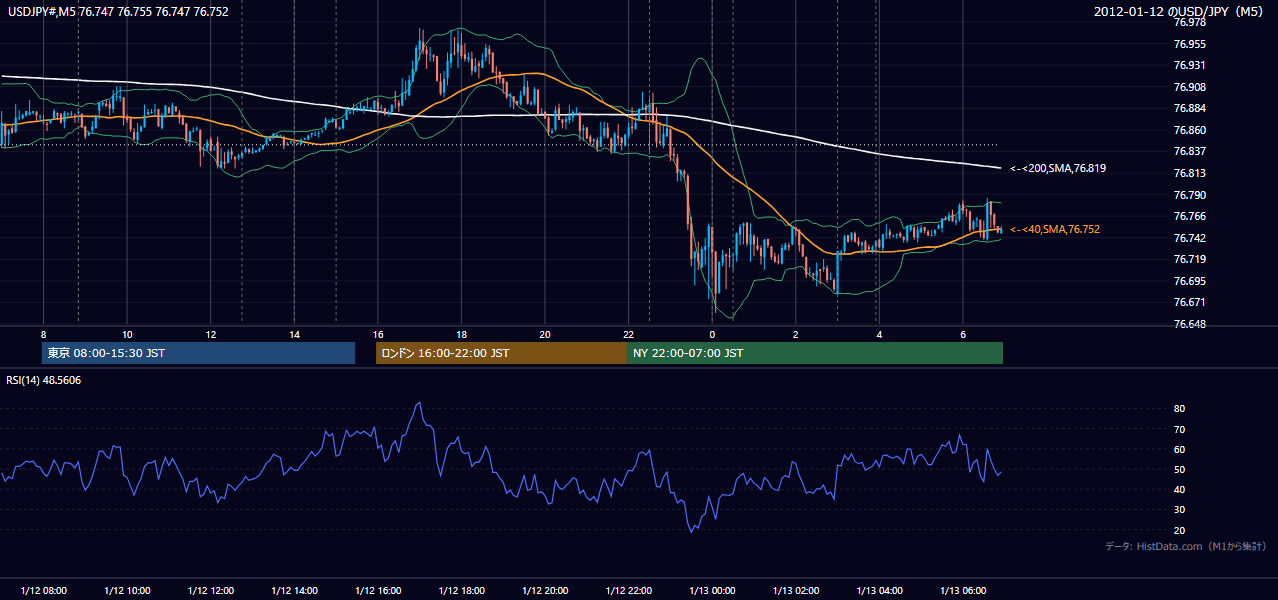Click hour label 14 under the price chart
The width and height of the screenshot is (1278, 600).
(x=294, y=333)
